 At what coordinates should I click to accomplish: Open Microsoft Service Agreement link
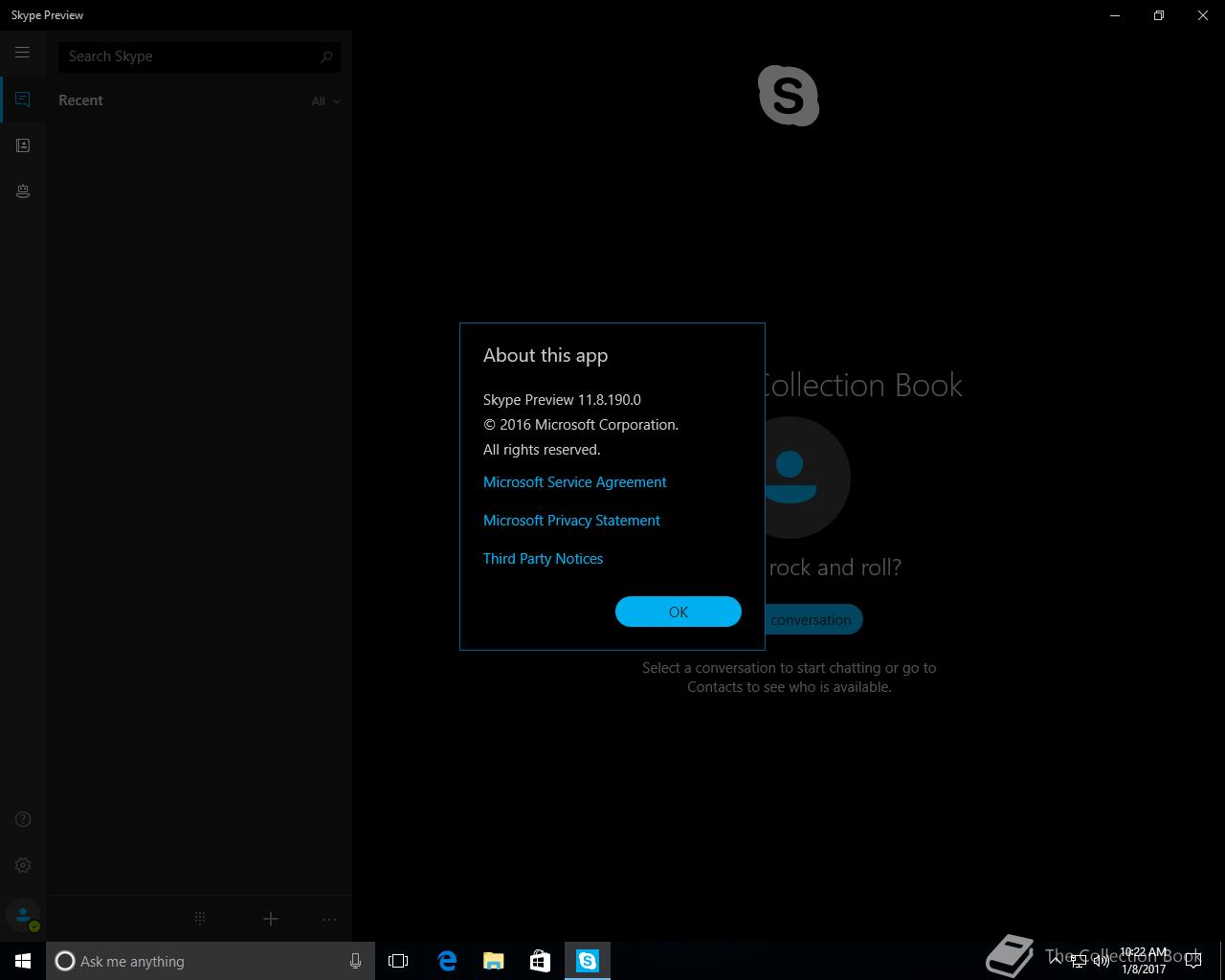(x=574, y=482)
